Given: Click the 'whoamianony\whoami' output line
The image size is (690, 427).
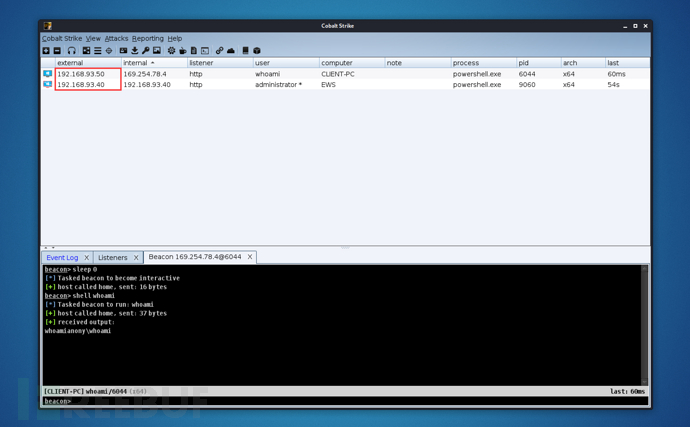Looking at the screenshot, I should click(78, 331).
